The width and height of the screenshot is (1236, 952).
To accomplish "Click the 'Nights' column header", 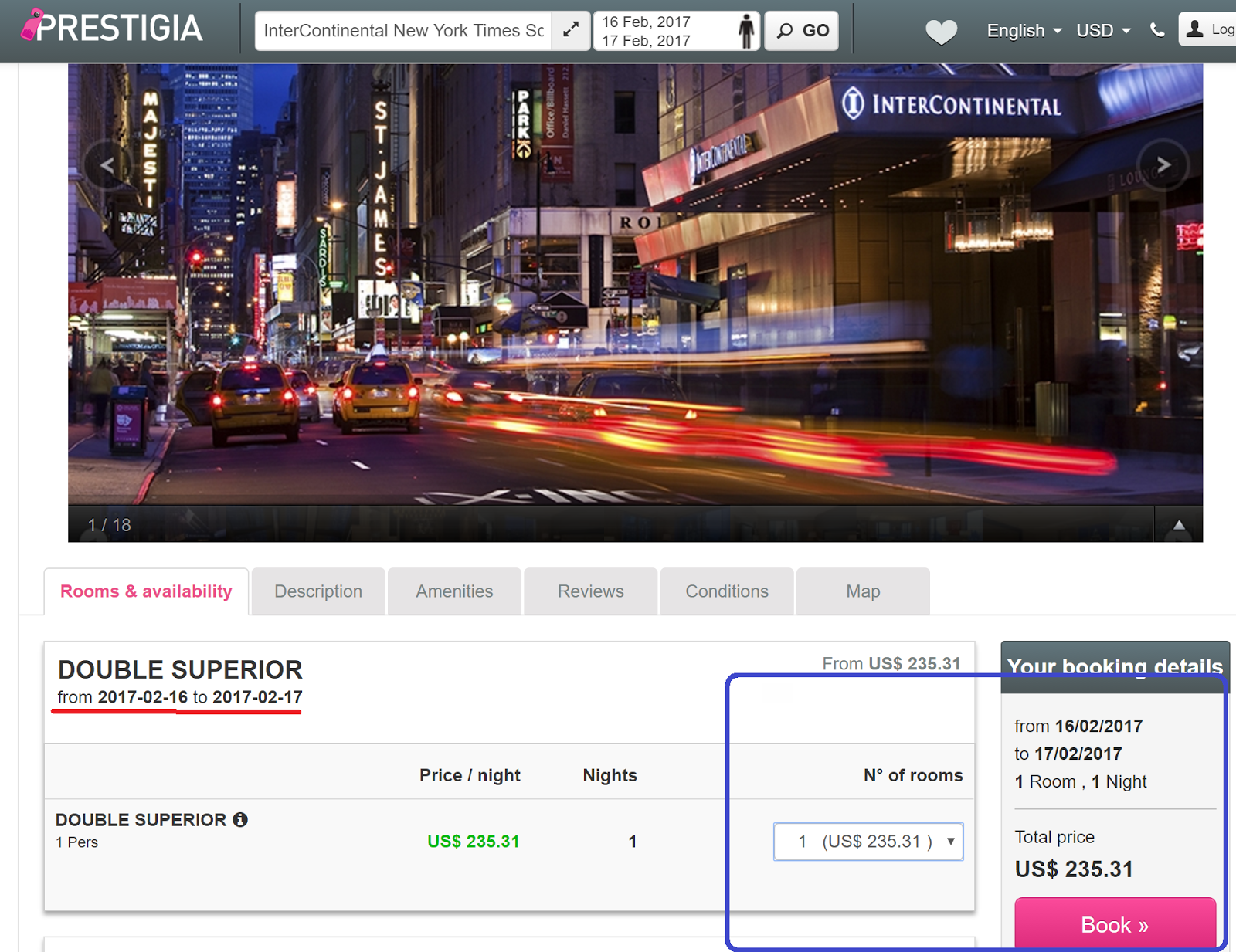I will [610, 775].
